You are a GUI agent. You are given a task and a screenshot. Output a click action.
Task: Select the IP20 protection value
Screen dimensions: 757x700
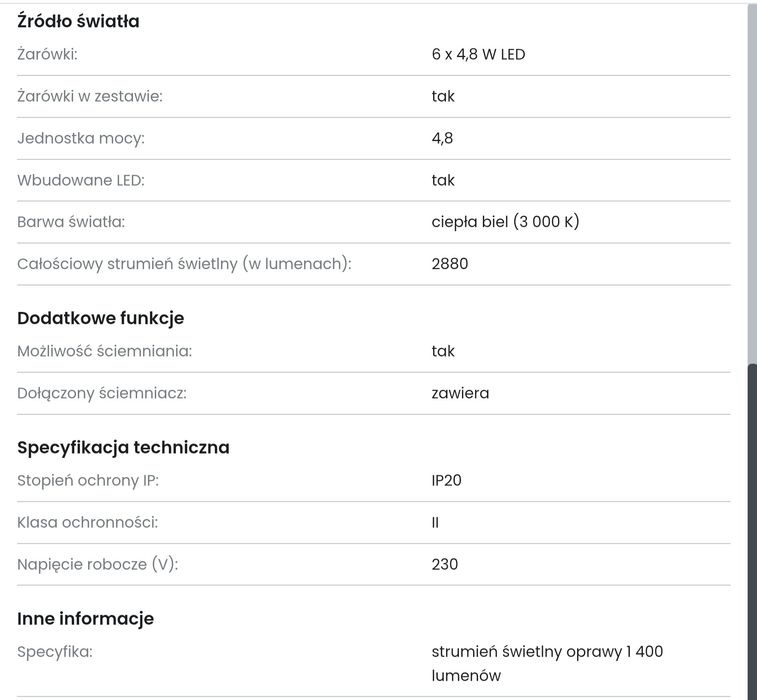click(447, 480)
